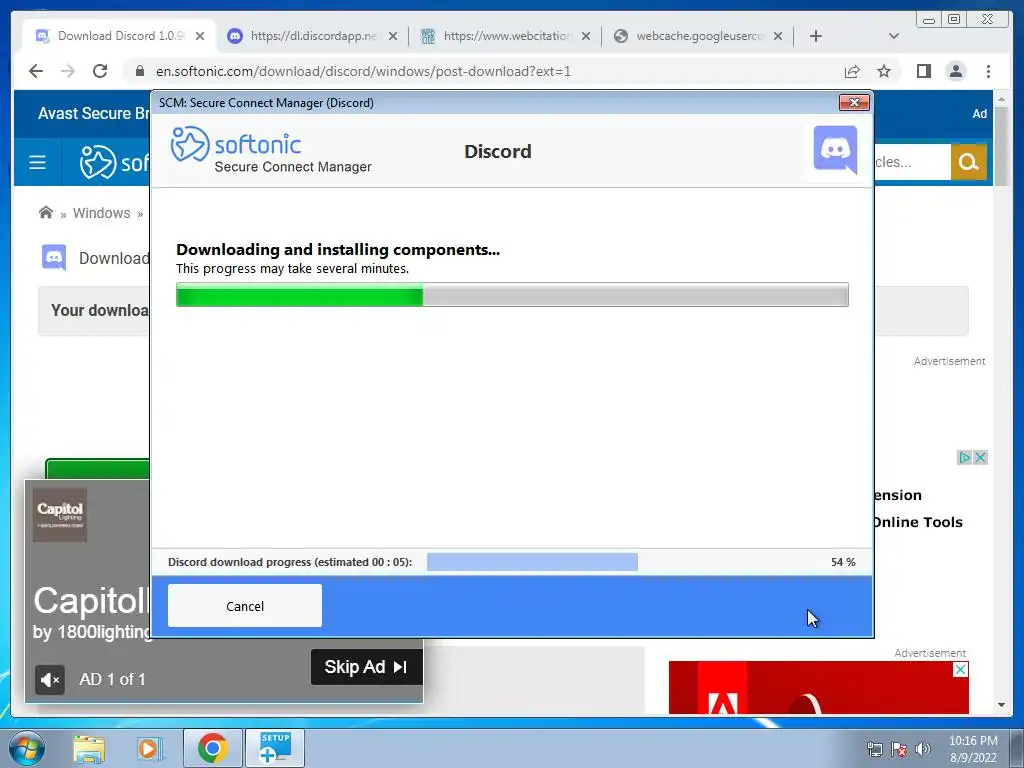Skip the video ad

(x=366, y=667)
